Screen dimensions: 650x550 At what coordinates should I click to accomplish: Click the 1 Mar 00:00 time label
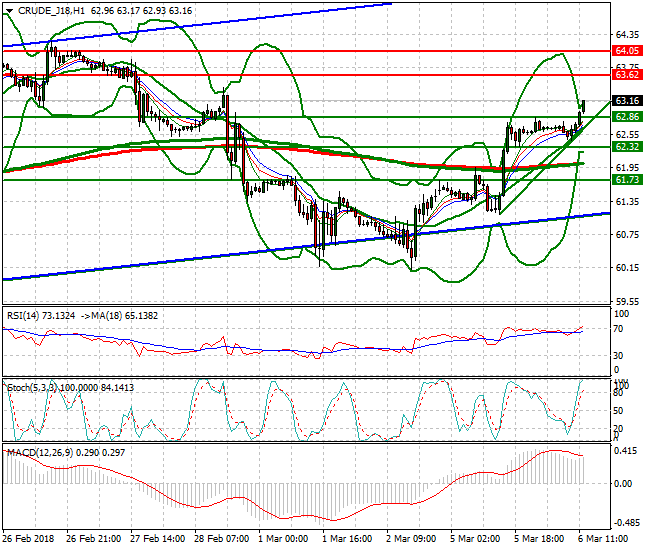click(283, 539)
